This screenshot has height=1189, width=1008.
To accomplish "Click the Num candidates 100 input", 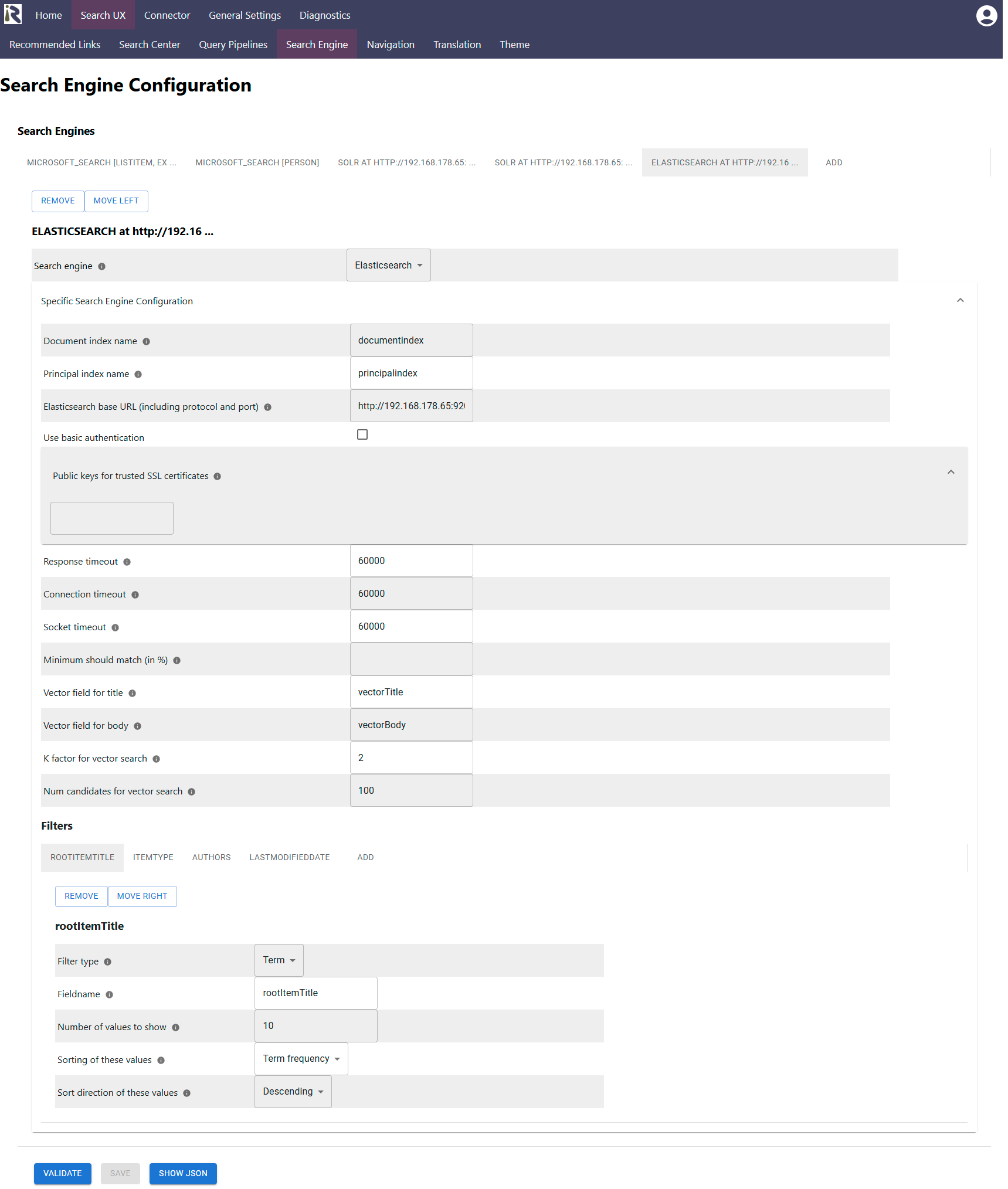I will tap(412, 790).
